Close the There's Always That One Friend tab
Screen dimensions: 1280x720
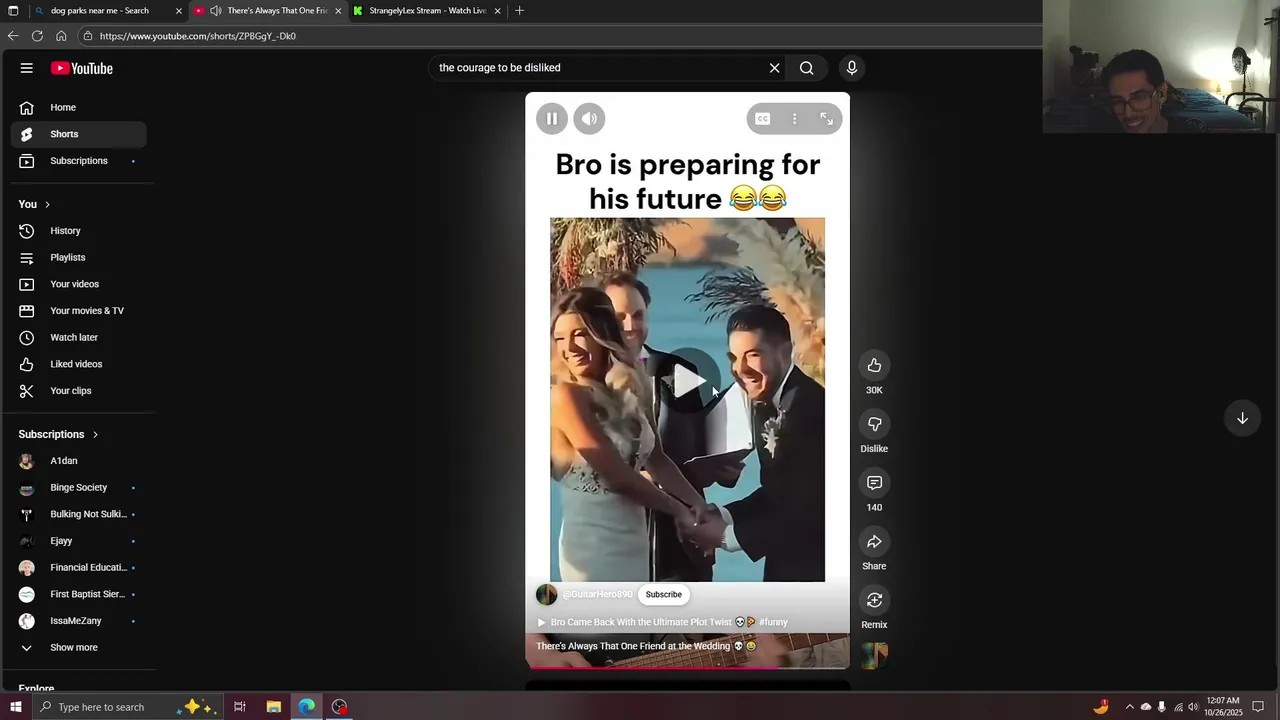coord(338,11)
